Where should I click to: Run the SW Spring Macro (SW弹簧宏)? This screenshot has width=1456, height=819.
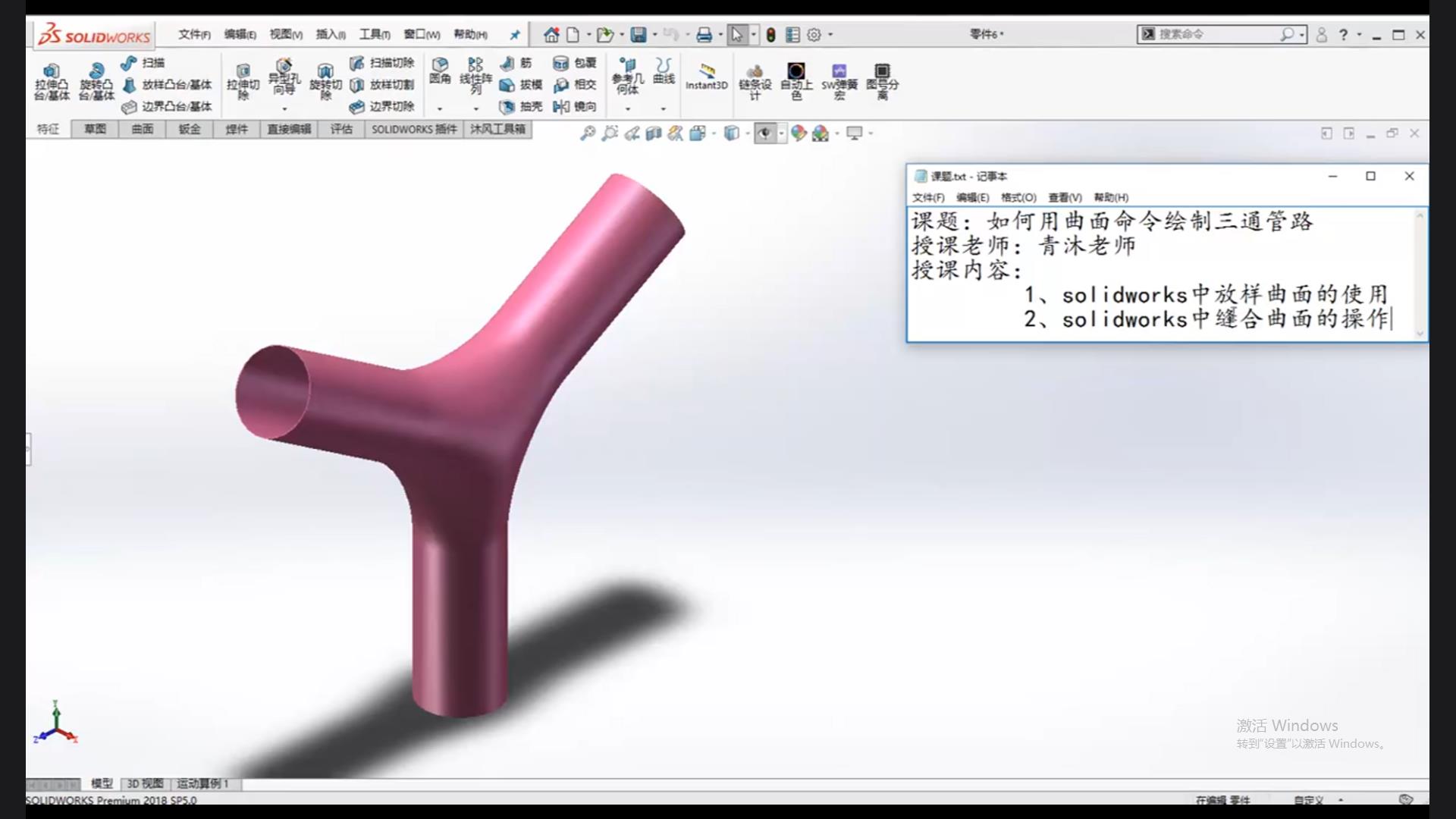(x=839, y=82)
